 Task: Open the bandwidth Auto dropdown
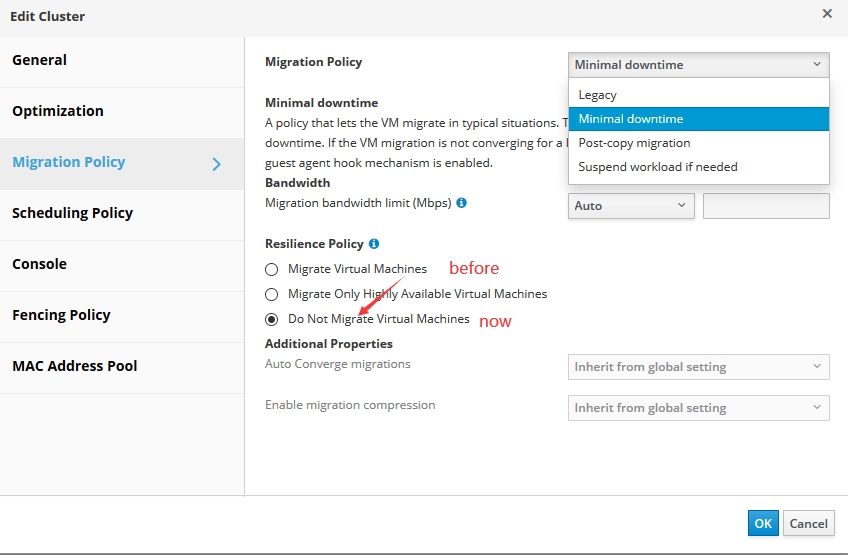pyautogui.click(x=630, y=206)
